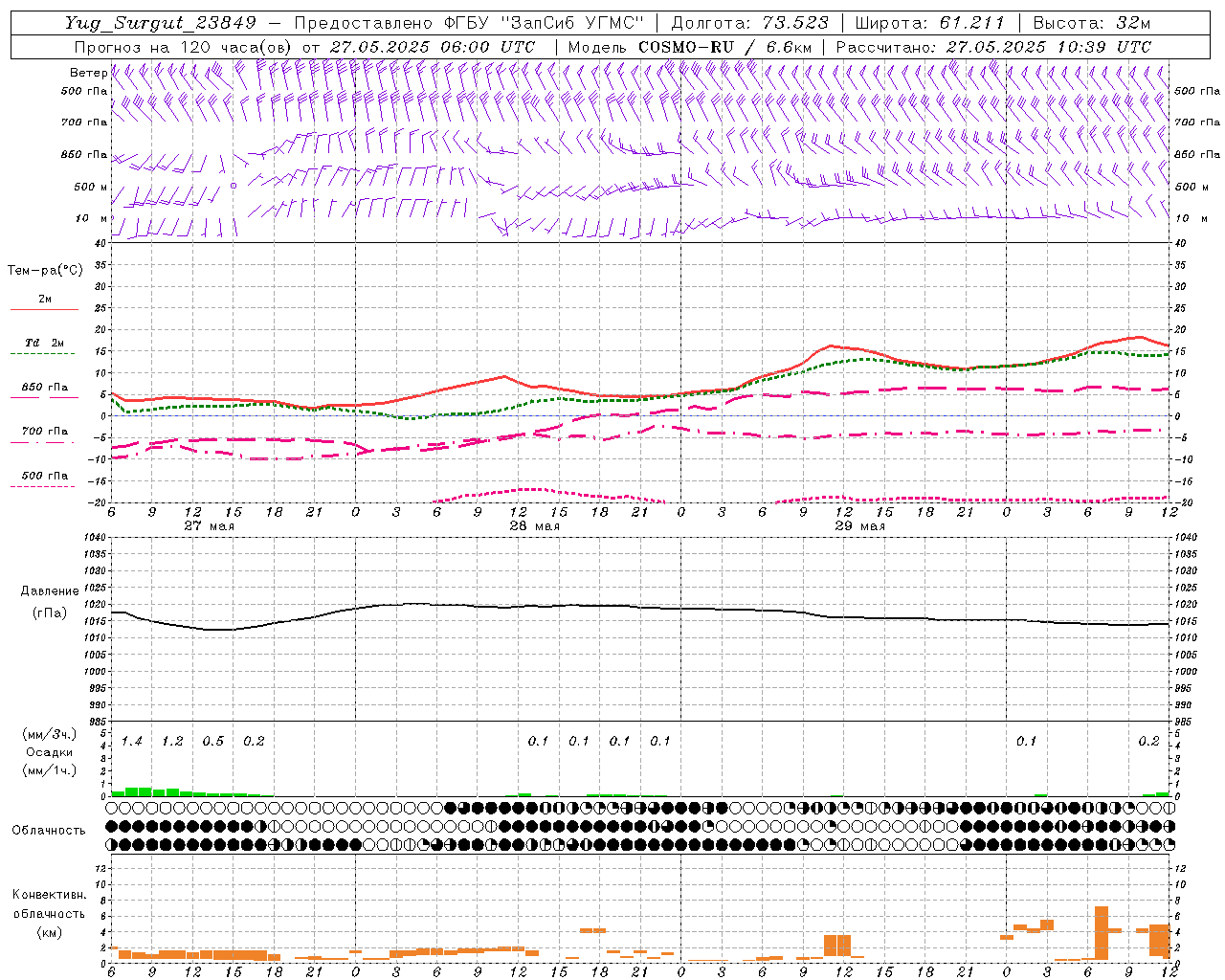Click the 'Долгота: 73.523' longitude value

(750, 23)
